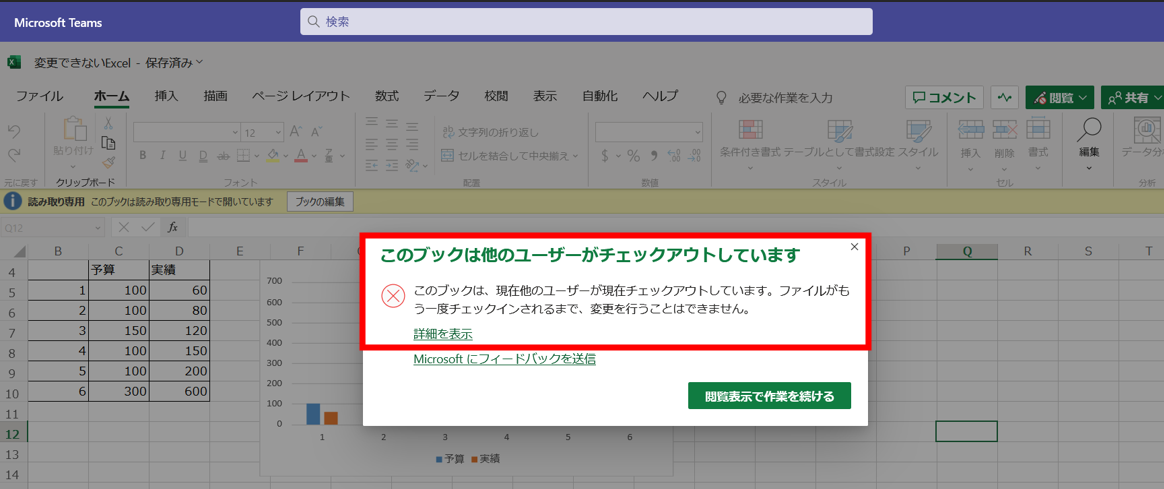Click the fill color highlighter swatch
Image resolution: width=1164 pixels, height=489 pixels.
[272, 156]
